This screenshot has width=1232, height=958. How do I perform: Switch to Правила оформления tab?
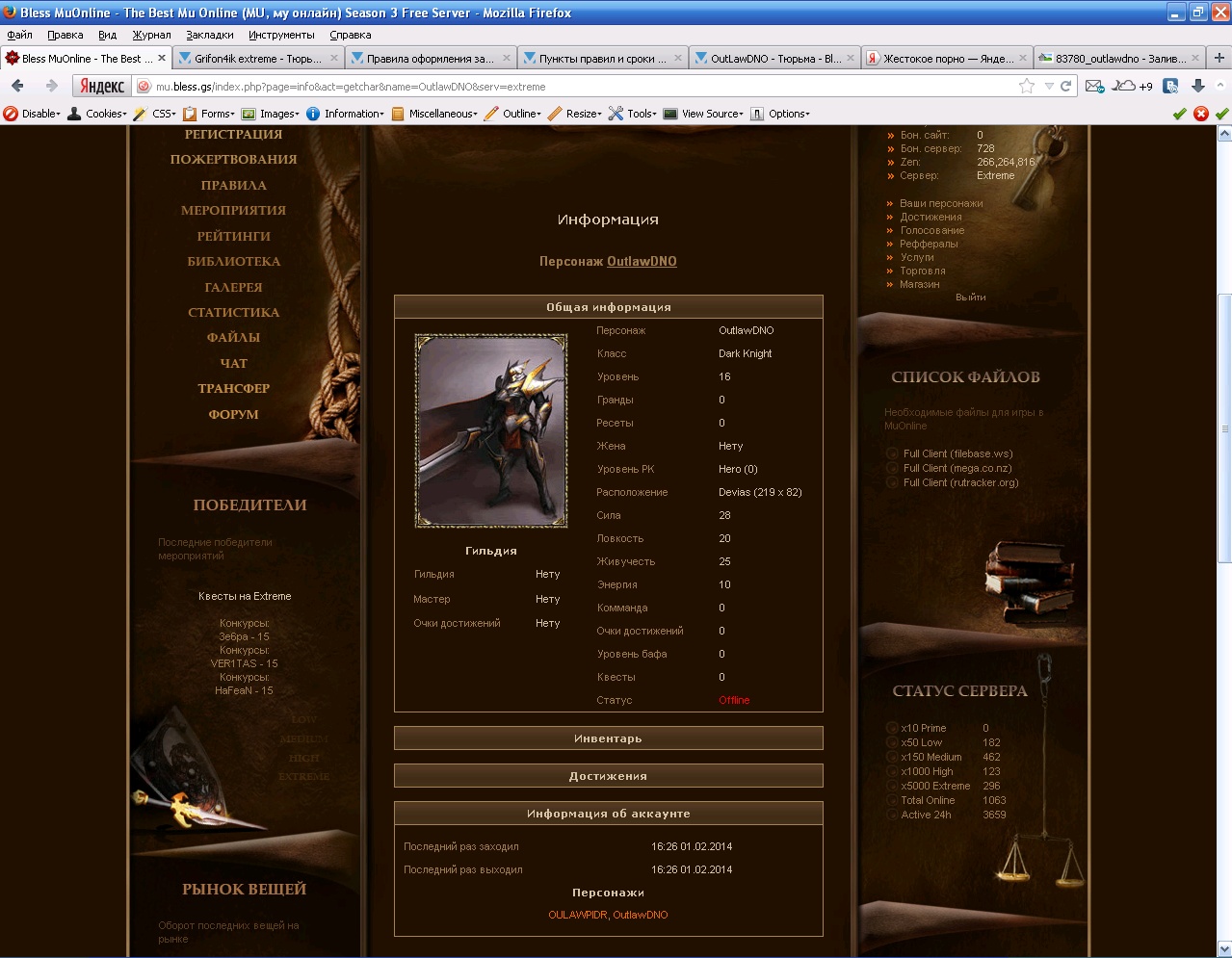(x=430, y=58)
